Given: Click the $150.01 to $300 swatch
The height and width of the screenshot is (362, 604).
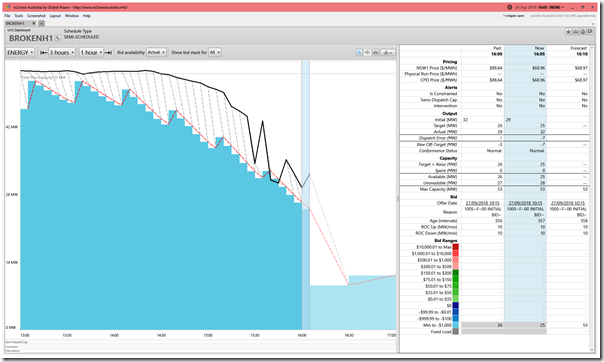Looking at the screenshot, I should pyautogui.click(x=456, y=273).
